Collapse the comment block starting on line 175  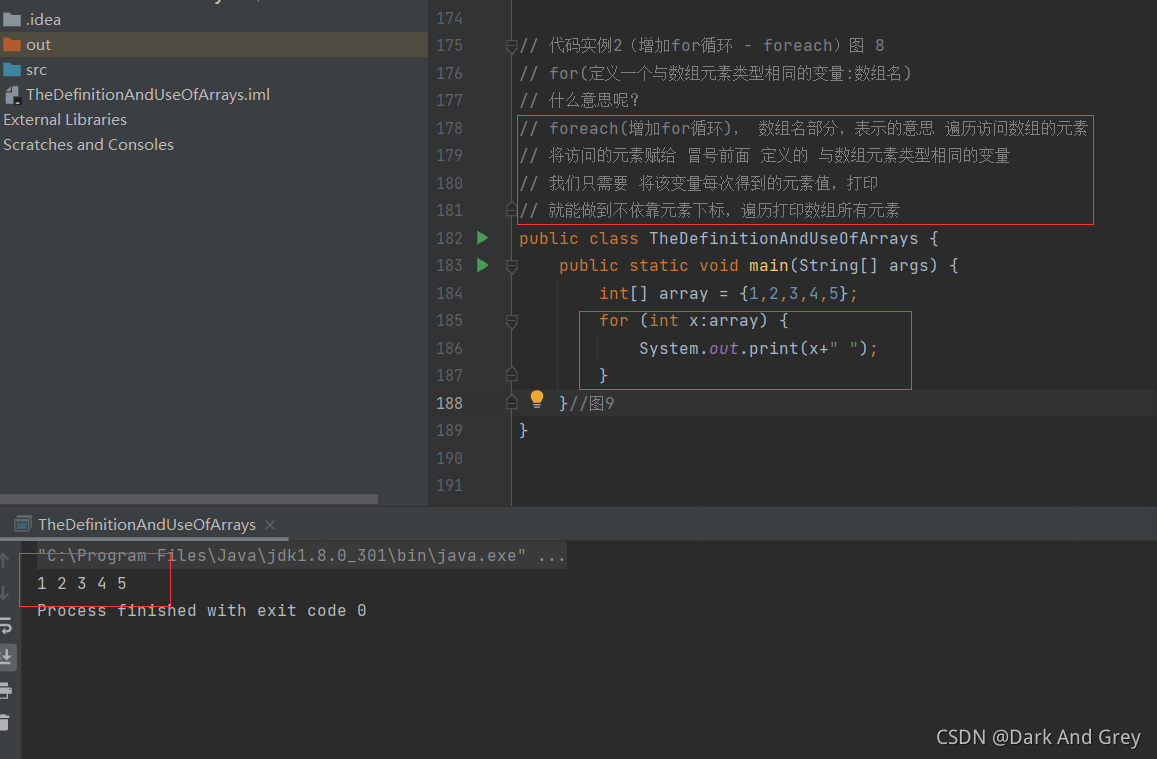coord(511,46)
